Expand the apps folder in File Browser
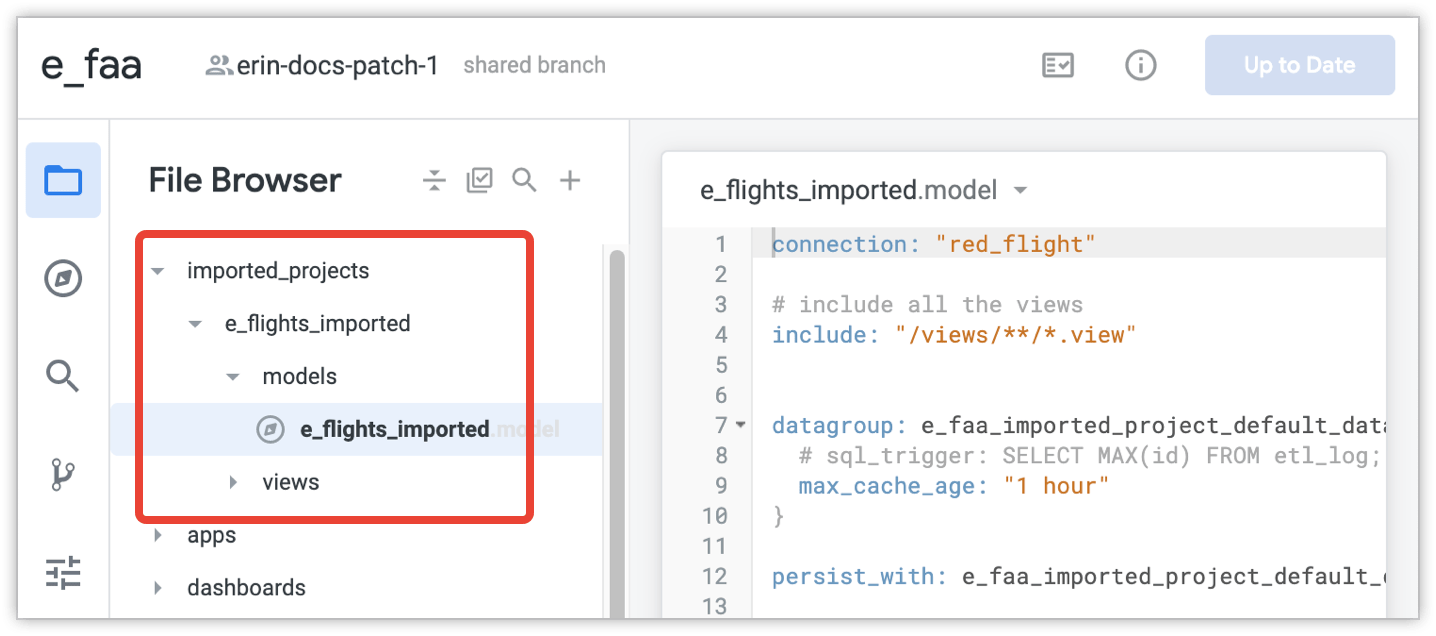 157,534
